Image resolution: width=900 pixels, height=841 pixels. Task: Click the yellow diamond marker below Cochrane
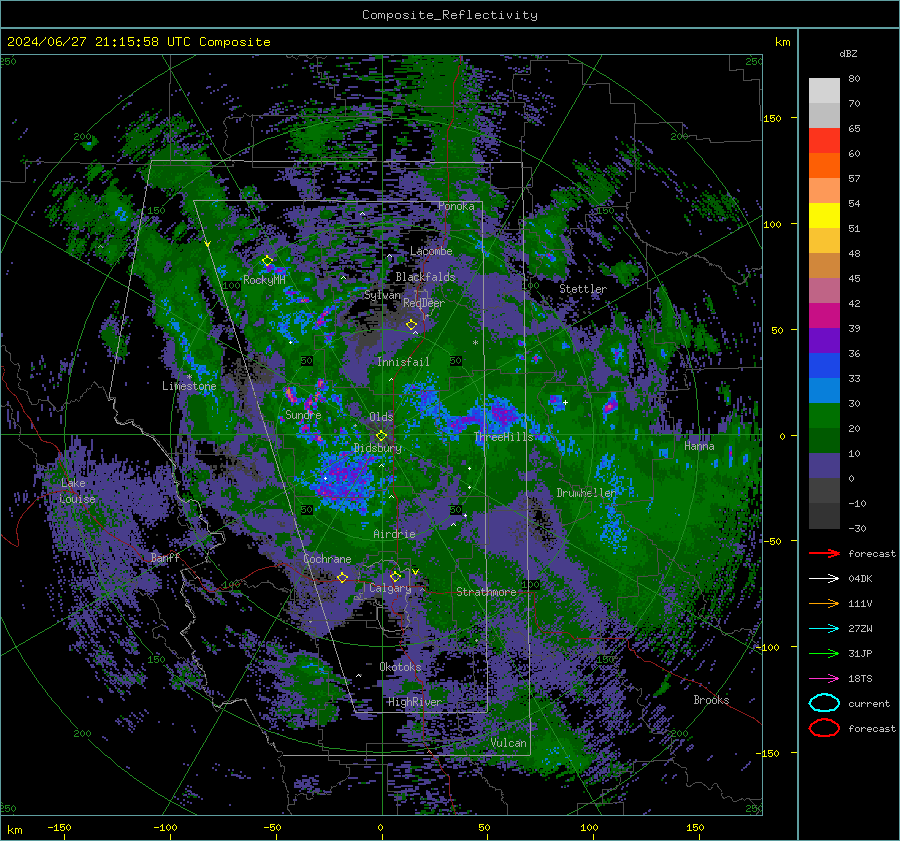[x=342, y=577]
